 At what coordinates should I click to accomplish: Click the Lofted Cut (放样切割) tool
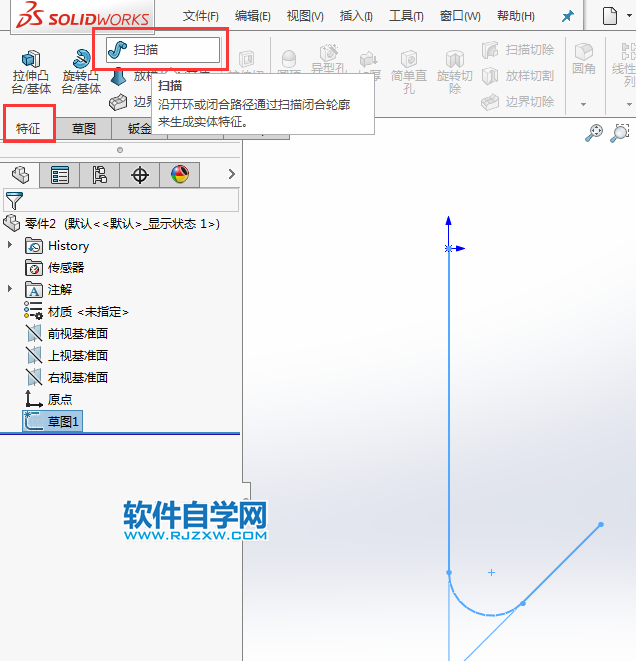pos(518,76)
